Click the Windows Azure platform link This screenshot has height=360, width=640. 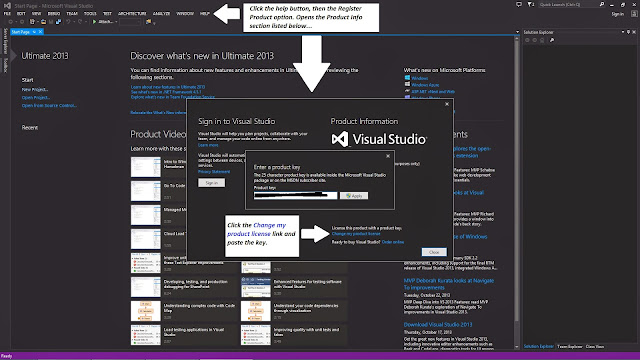click(x=425, y=85)
